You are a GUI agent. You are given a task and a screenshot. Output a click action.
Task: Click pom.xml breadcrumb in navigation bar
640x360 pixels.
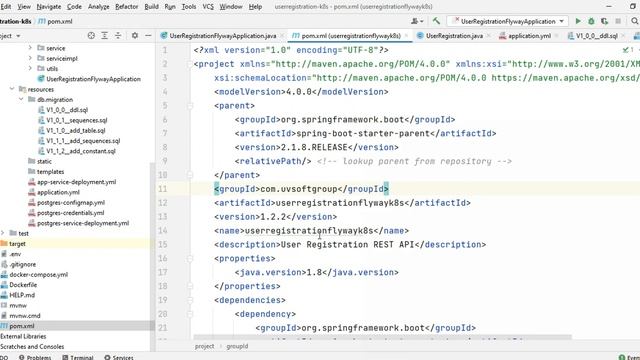[55, 21]
